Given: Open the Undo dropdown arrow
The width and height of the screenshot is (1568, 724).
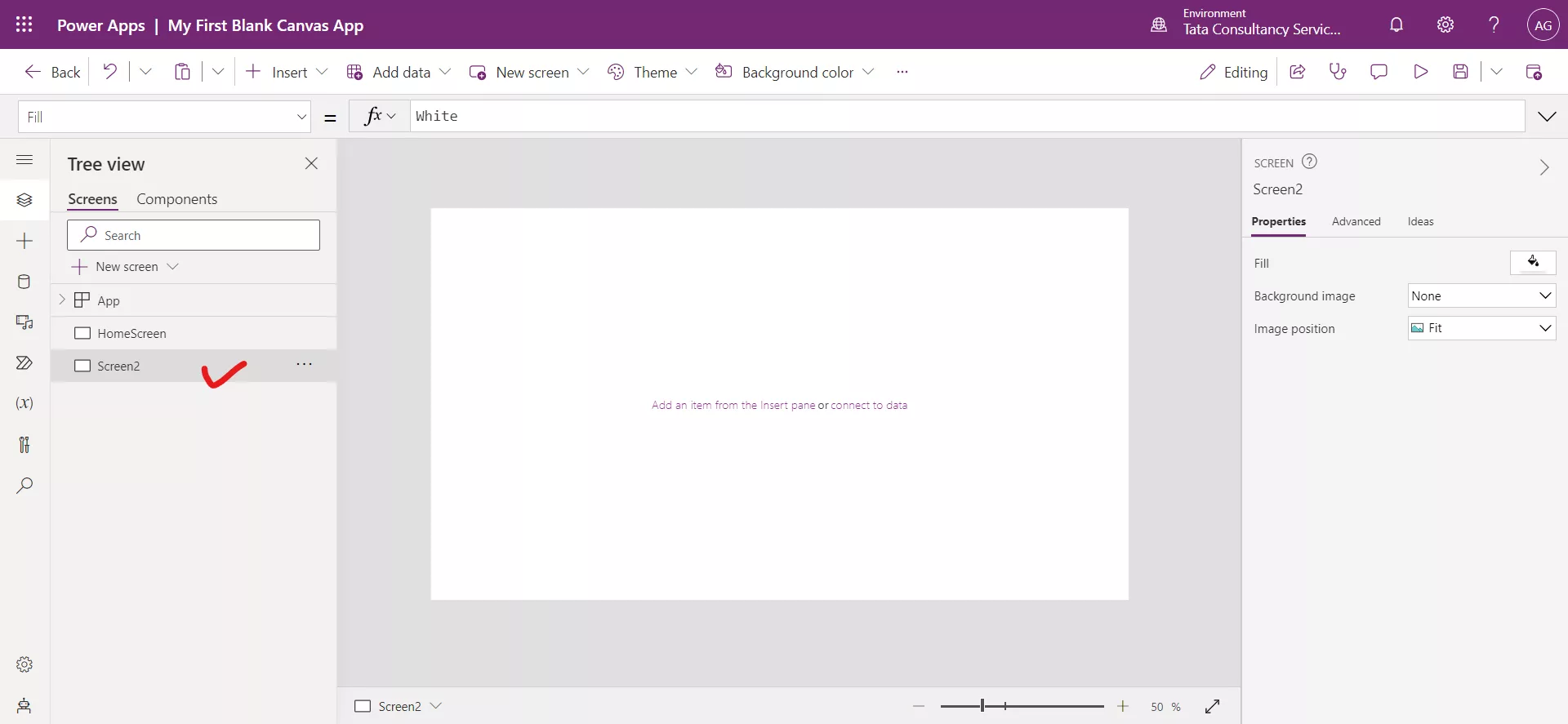Looking at the screenshot, I should coord(145,72).
